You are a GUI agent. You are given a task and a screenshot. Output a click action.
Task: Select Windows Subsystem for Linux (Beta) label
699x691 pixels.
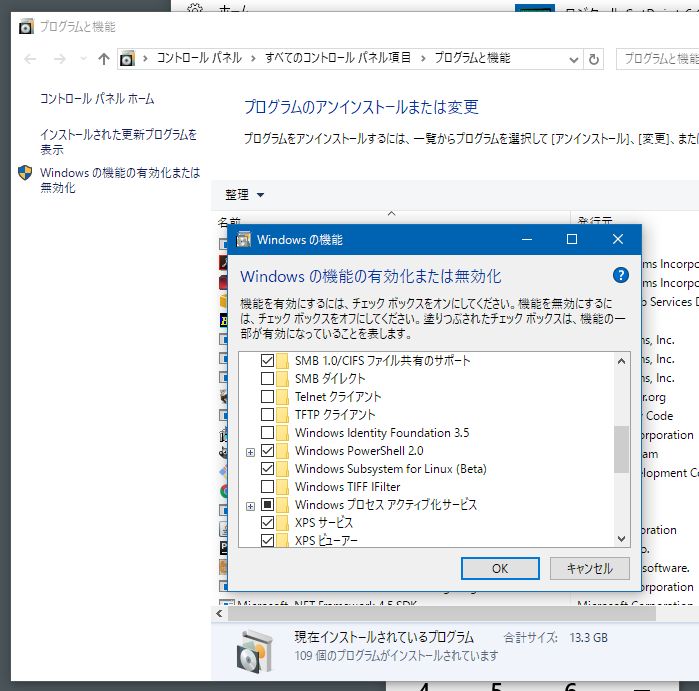(391, 469)
